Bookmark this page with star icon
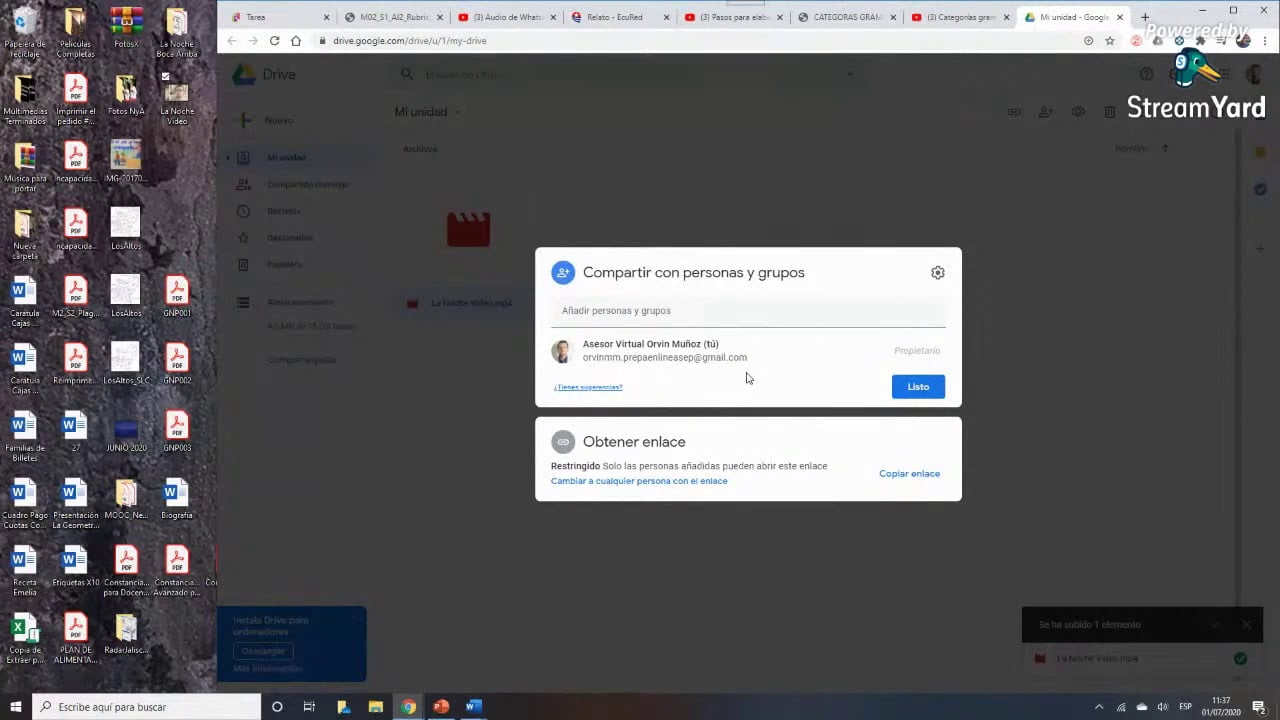1280x720 pixels. 1110,41
